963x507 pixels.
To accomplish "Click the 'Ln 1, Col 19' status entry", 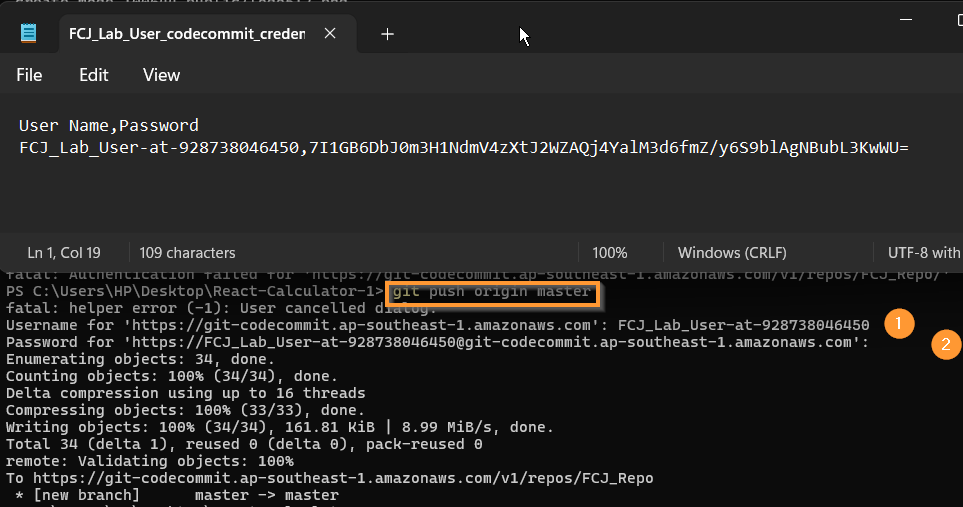I will click(64, 253).
